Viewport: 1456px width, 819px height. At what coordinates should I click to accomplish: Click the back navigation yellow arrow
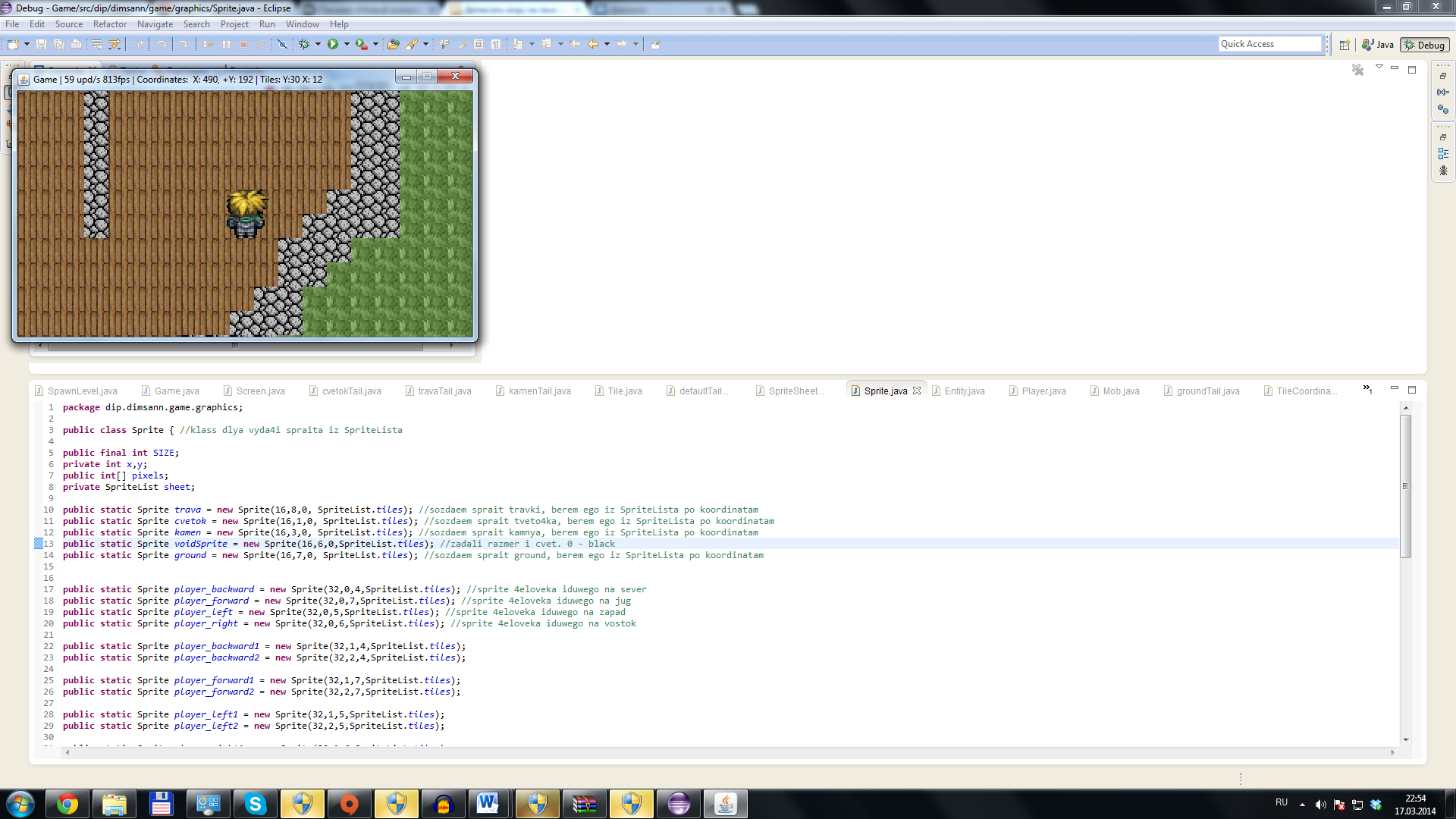pos(593,44)
